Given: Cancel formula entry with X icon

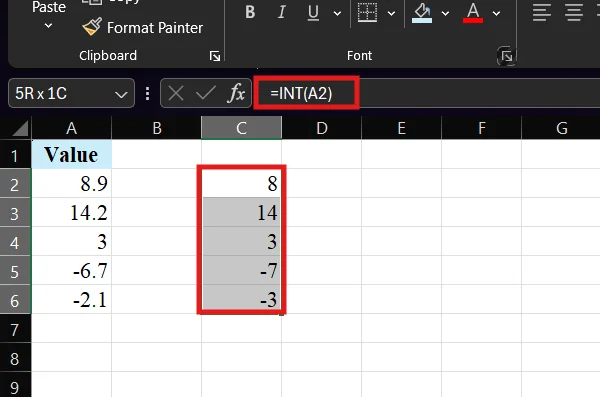Looking at the screenshot, I should [x=176, y=93].
